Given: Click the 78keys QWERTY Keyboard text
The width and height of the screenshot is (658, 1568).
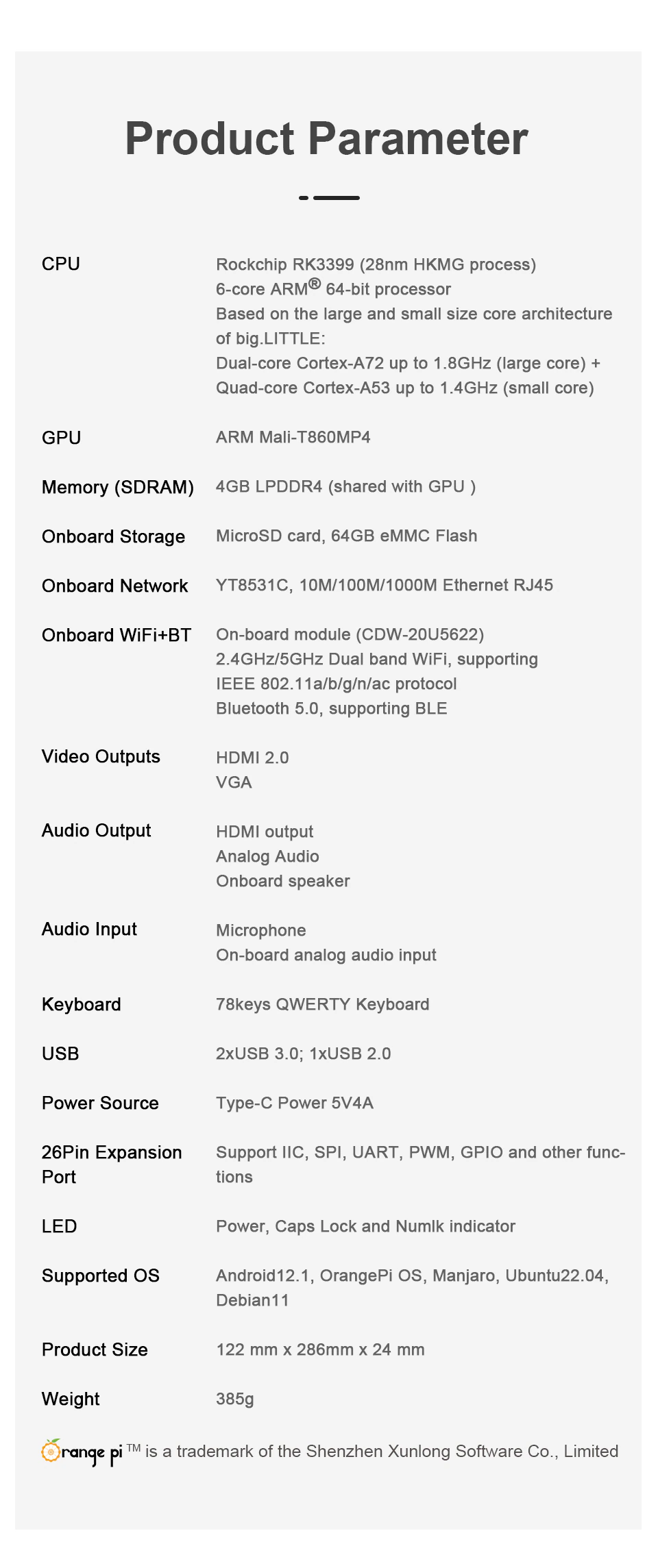Looking at the screenshot, I should coord(323,1004).
